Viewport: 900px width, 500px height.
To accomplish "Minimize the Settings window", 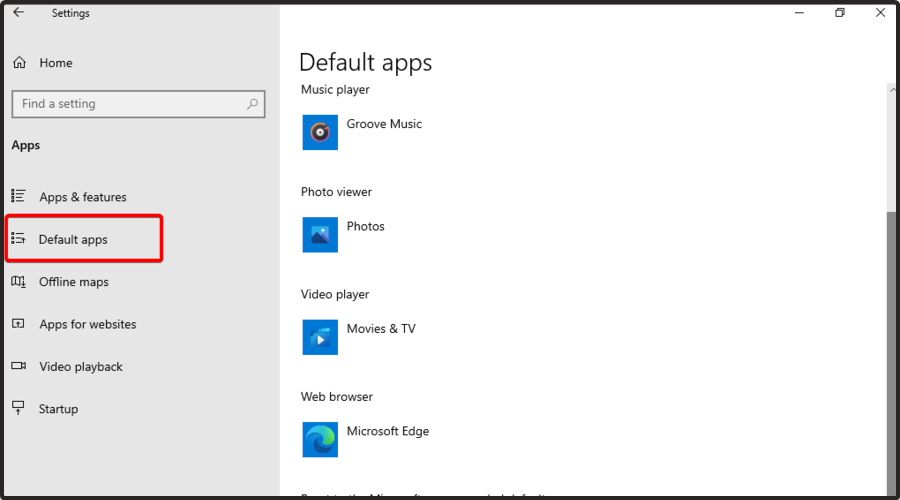I will tap(799, 13).
